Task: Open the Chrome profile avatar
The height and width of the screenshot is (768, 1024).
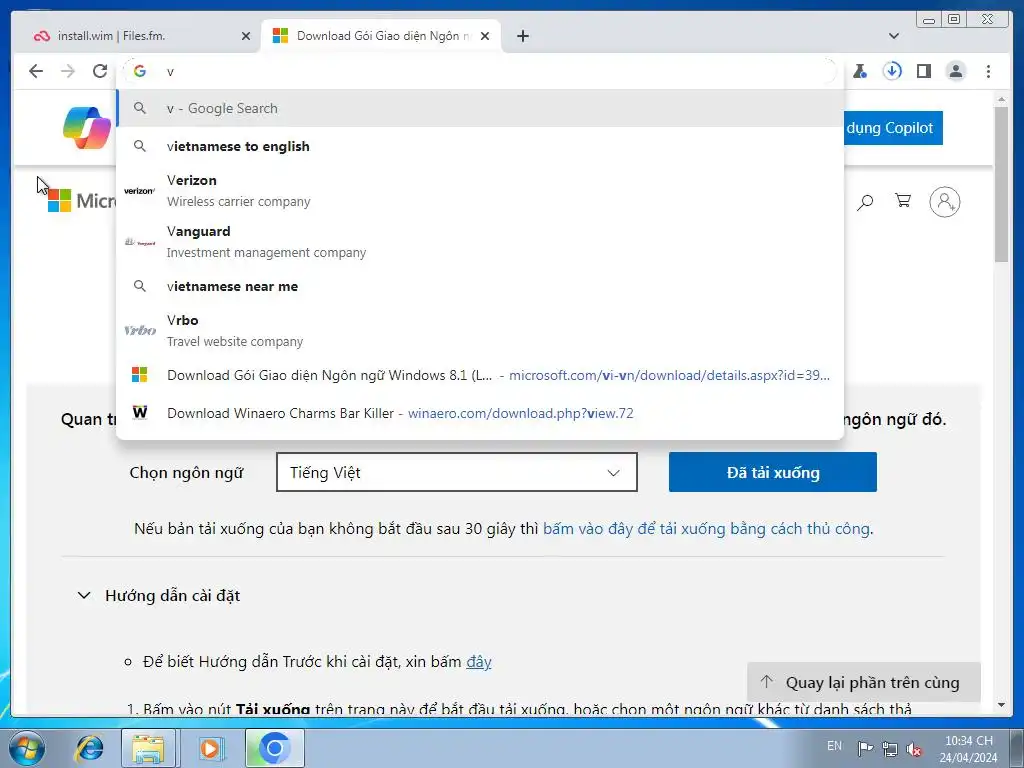Action: click(x=955, y=71)
